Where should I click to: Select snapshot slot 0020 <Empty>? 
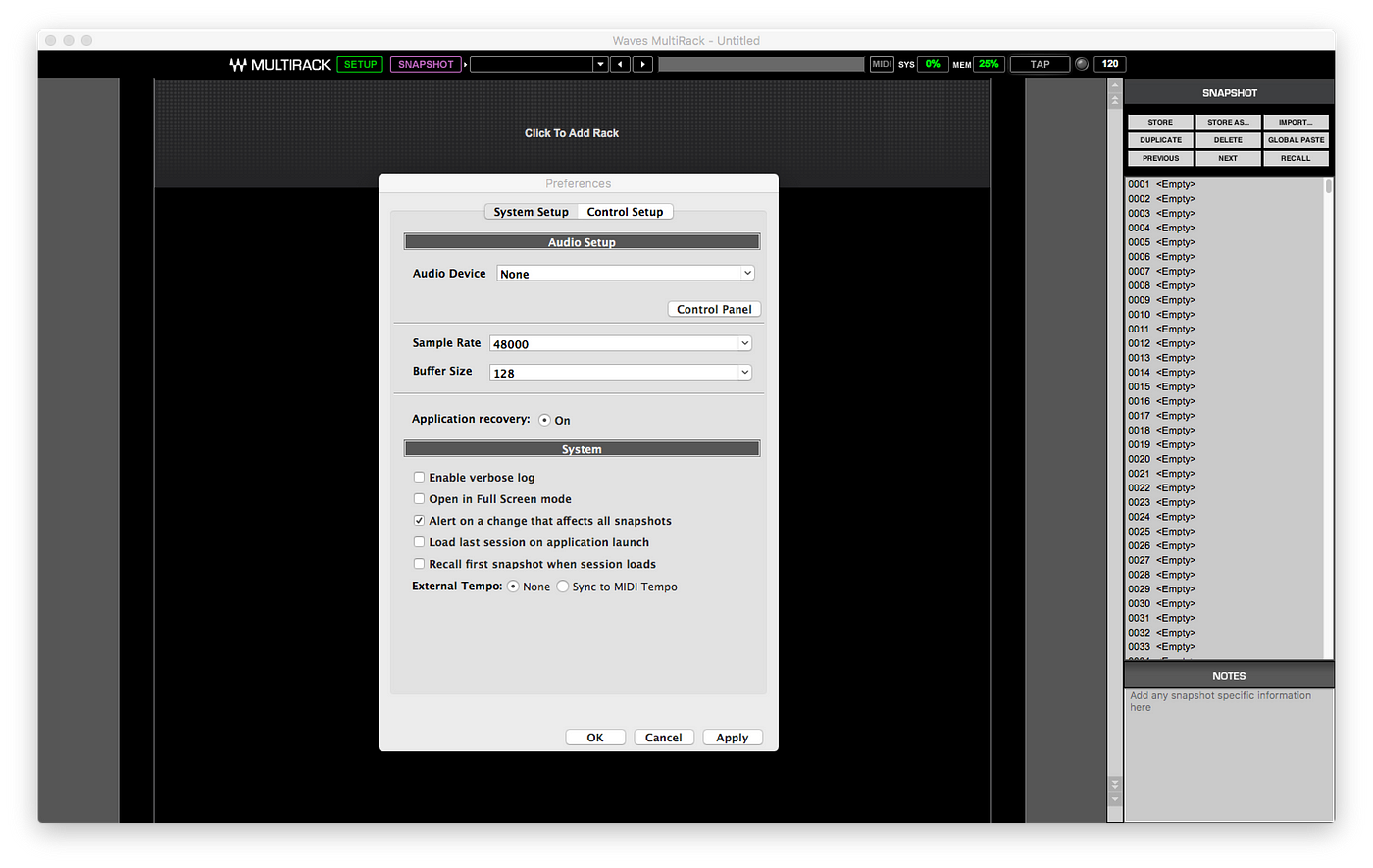1224,459
